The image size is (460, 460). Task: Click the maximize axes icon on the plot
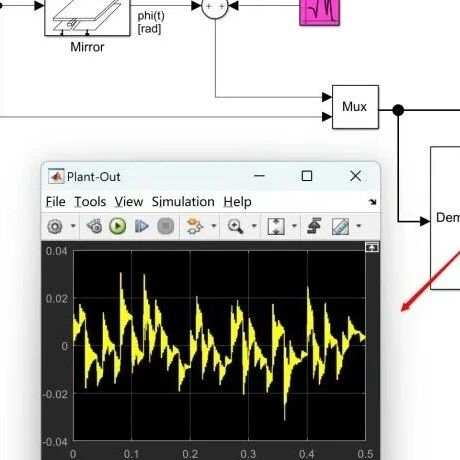point(372,247)
